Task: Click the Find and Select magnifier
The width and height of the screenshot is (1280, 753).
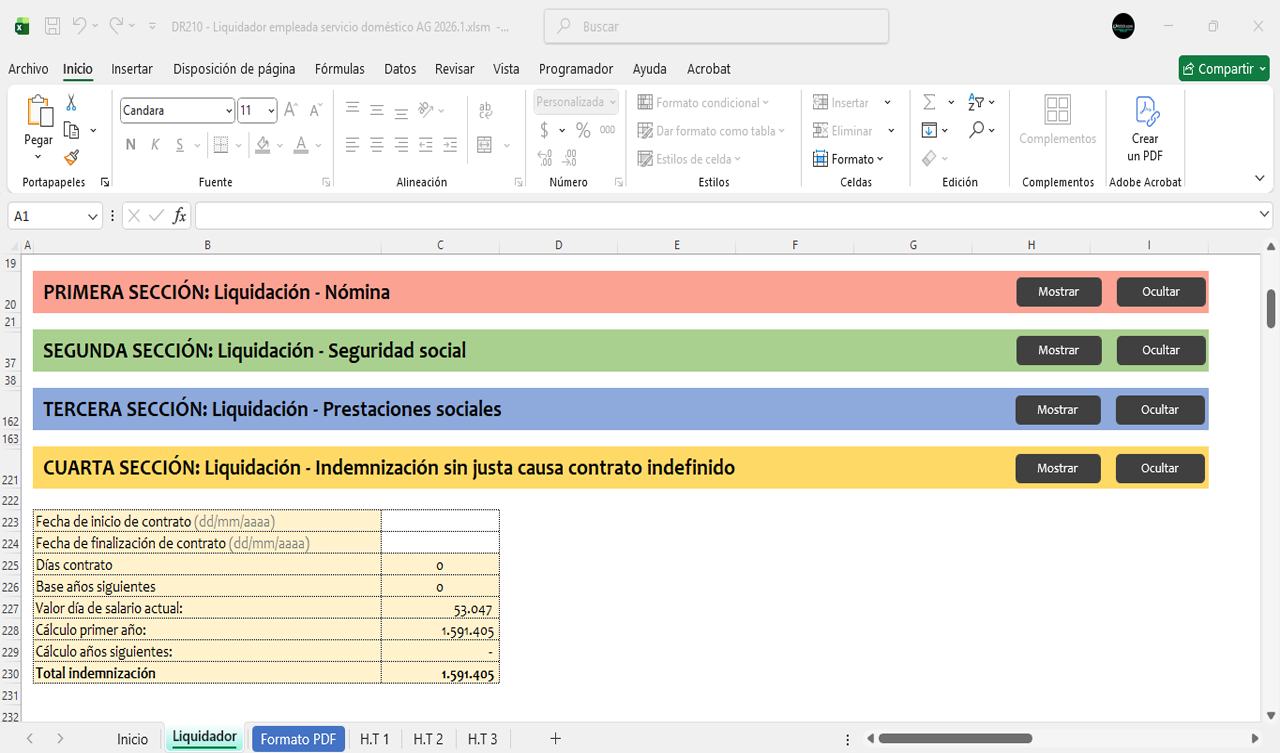Action: (x=977, y=130)
